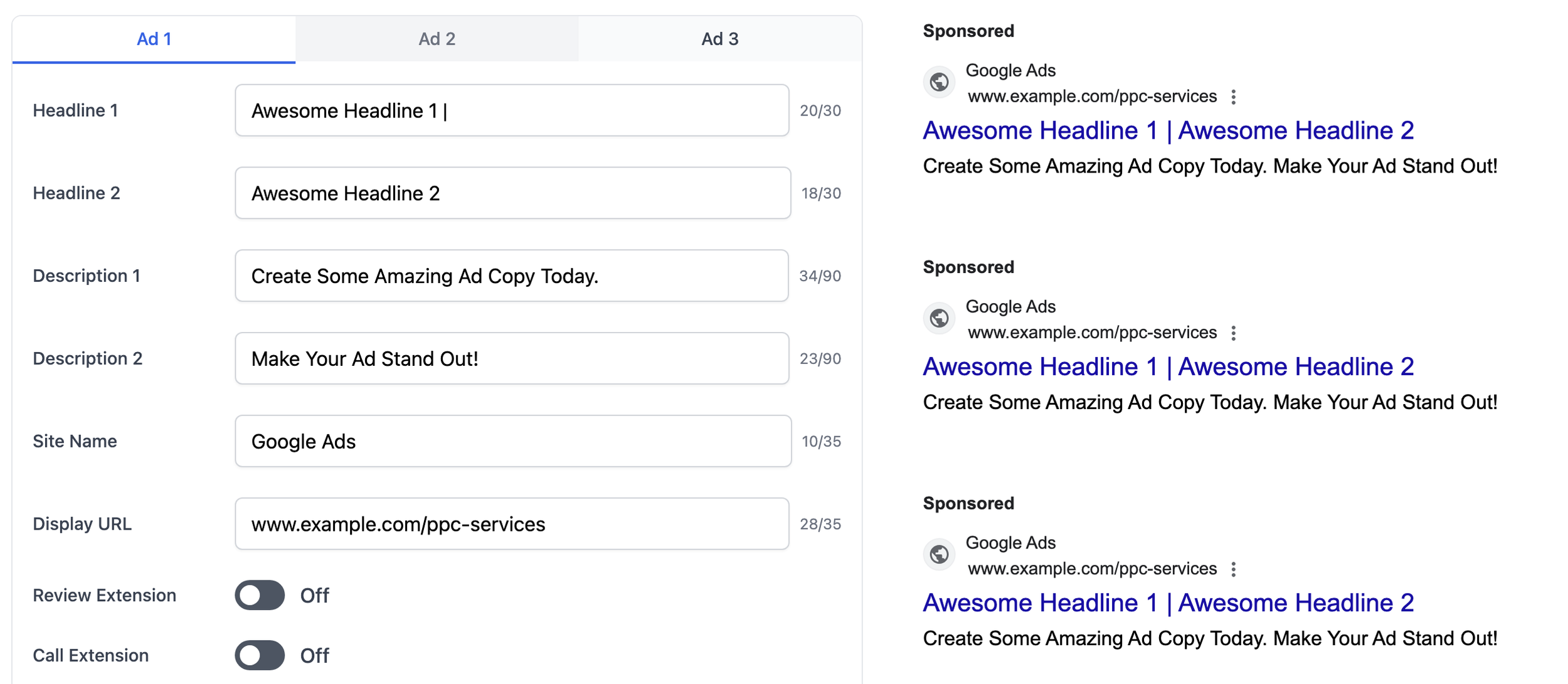Click globe icon in third Sponsored ad
This screenshot has width=1568, height=684.
(x=939, y=555)
